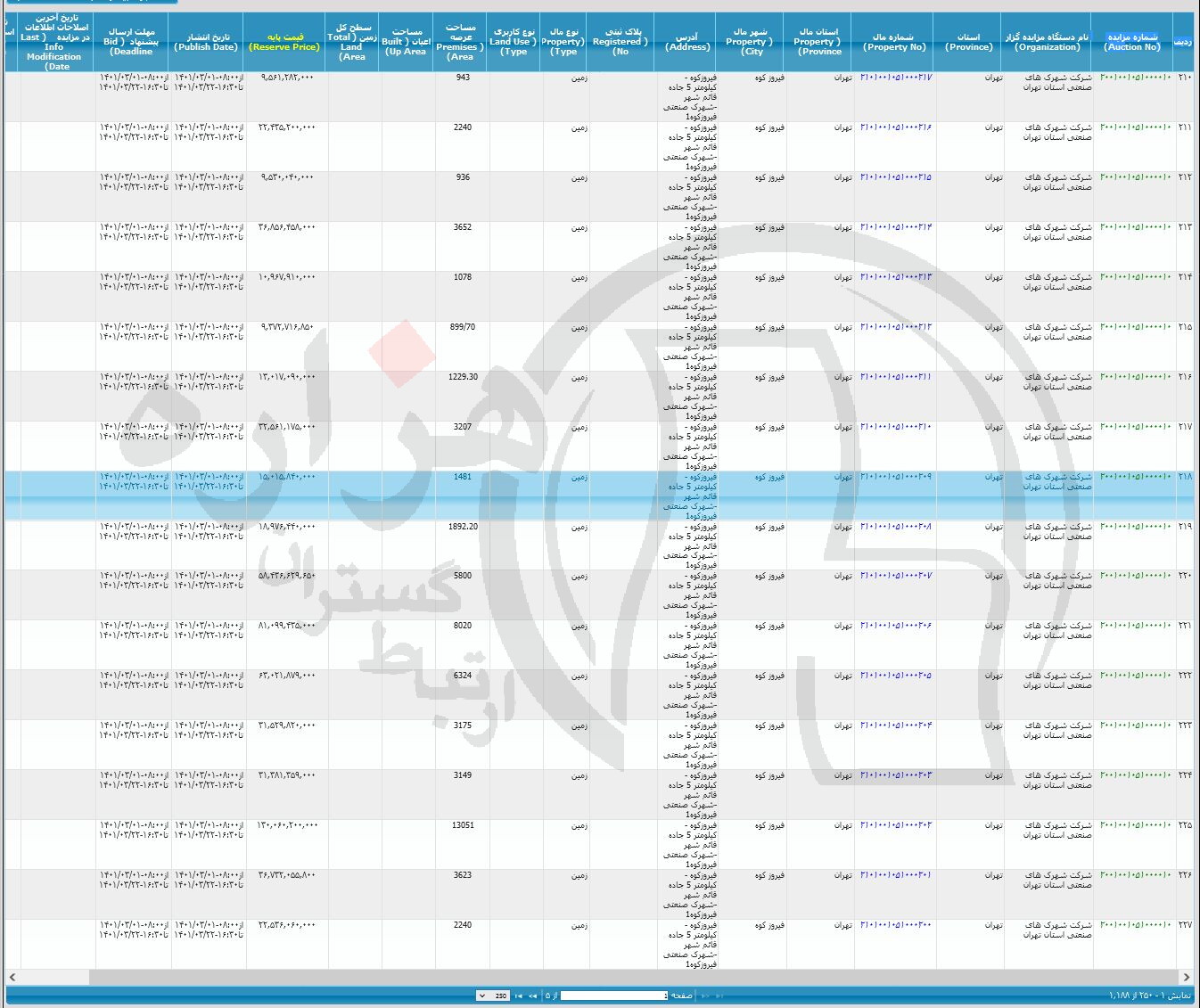
Task: Sort by Land Use Type column header
Action: tap(514, 42)
